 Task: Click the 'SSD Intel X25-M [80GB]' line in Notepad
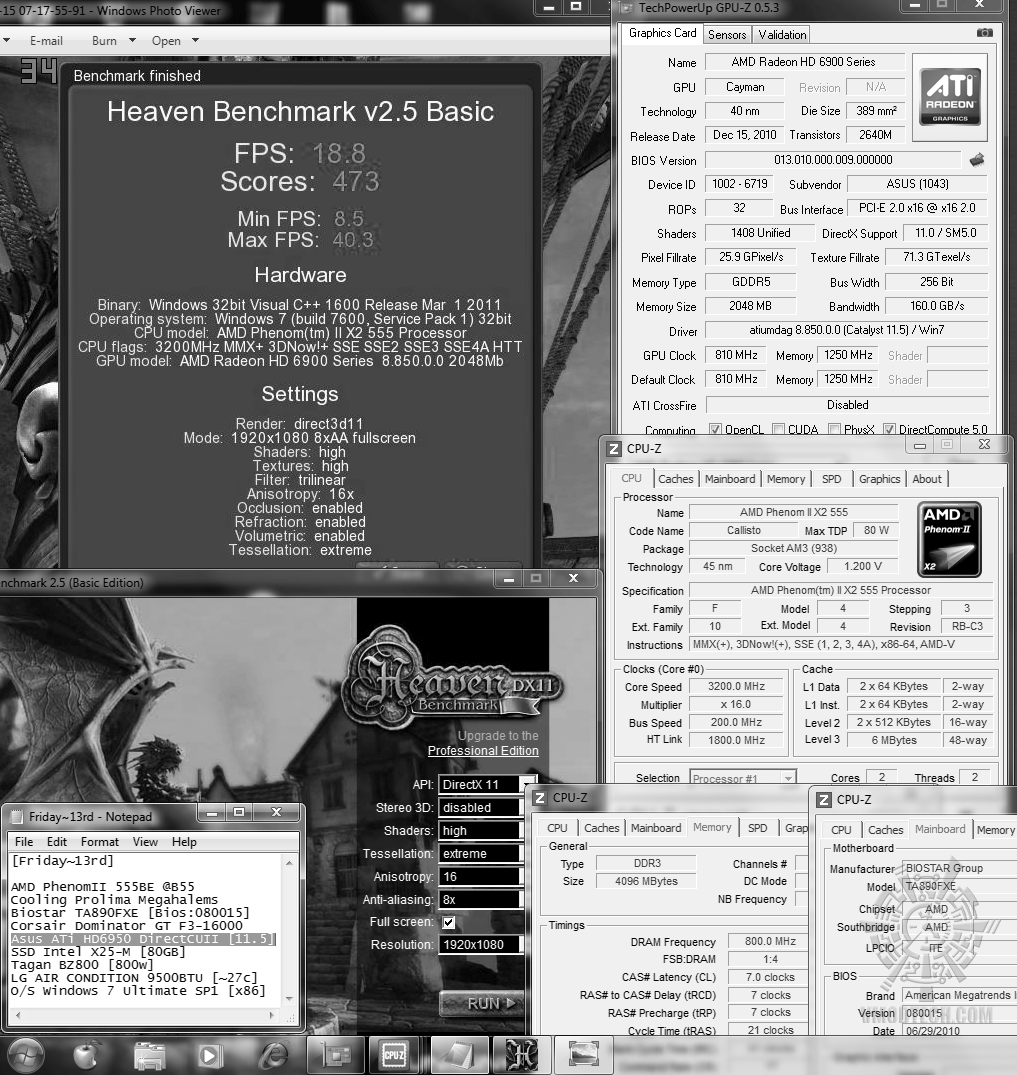[x=98, y=952]
